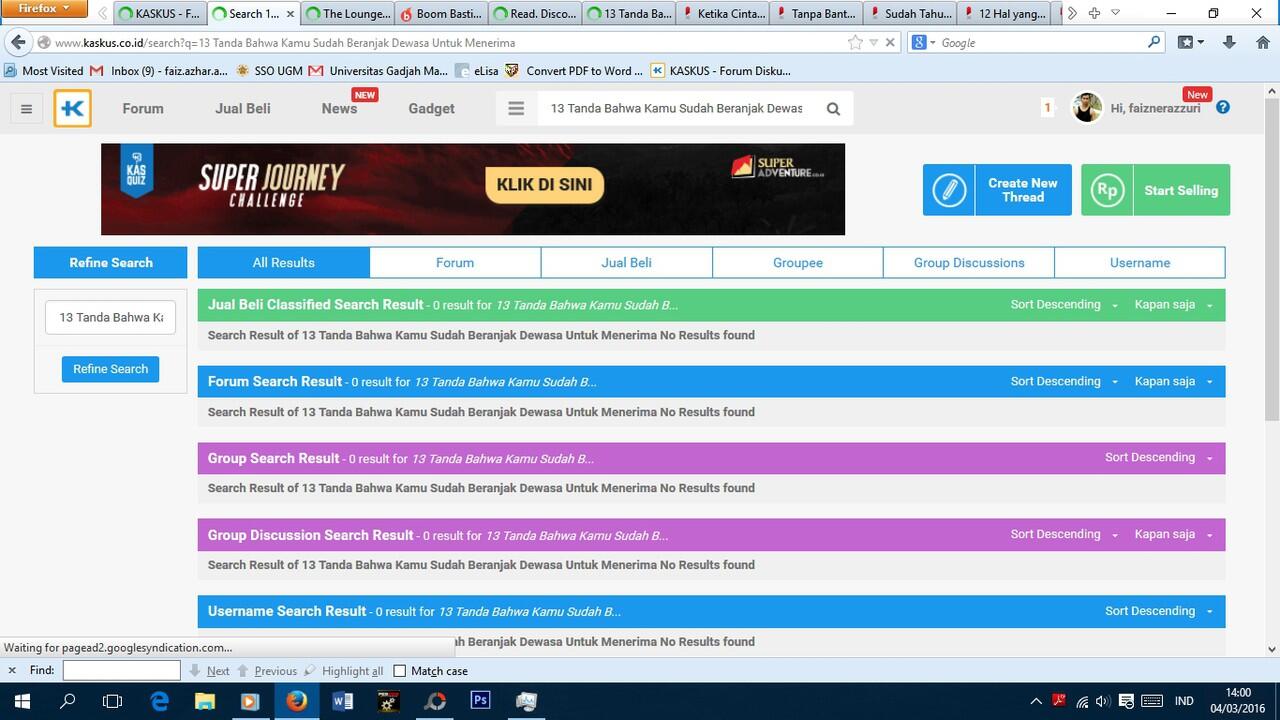This screenshot has width=1280, height=720.
Task: Open Firefox bookmarks menu icon
Action: click(x=1190, y=42)
